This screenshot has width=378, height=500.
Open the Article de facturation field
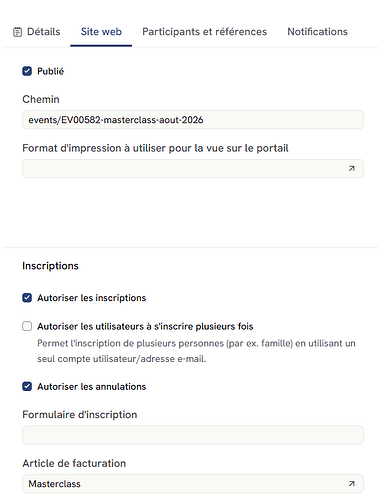(193, 484)
